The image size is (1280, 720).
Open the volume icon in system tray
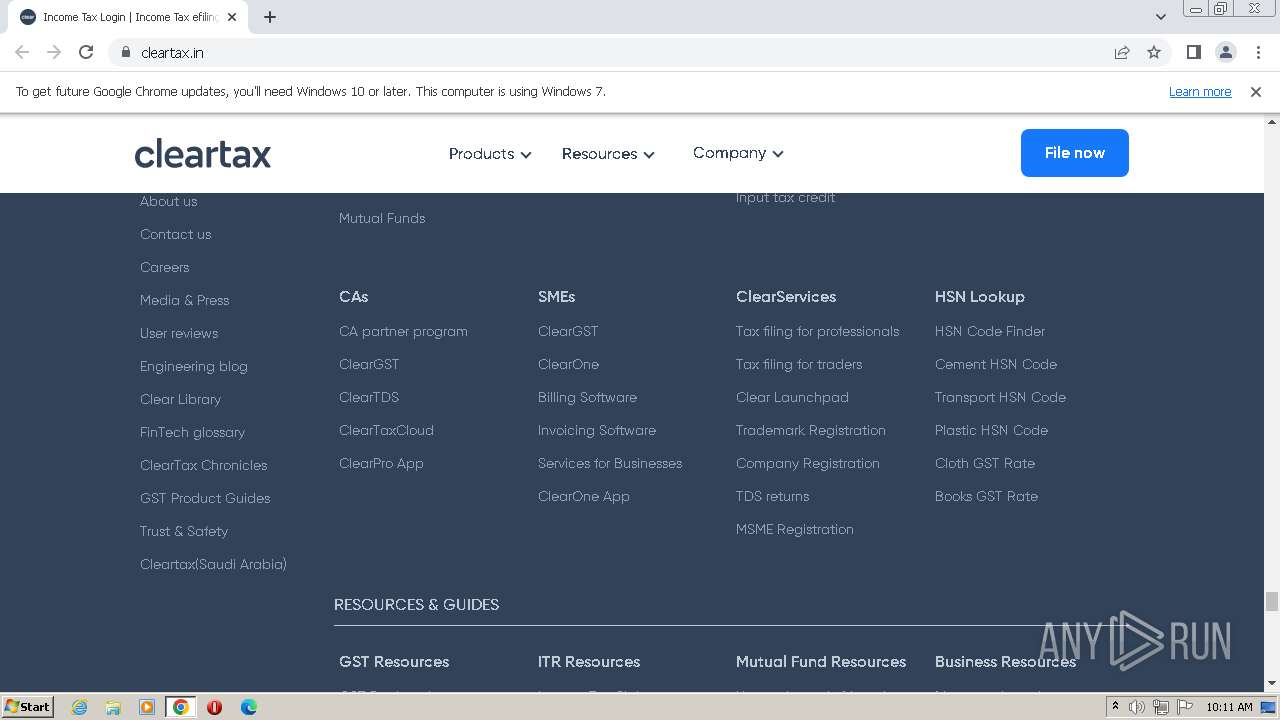click(1137, 707)
